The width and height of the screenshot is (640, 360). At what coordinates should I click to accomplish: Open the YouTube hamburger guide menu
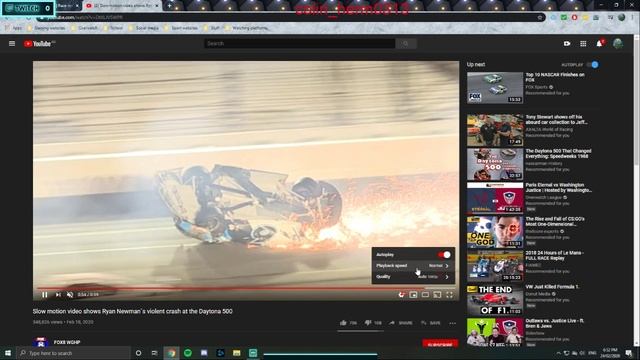click(12, 44)
